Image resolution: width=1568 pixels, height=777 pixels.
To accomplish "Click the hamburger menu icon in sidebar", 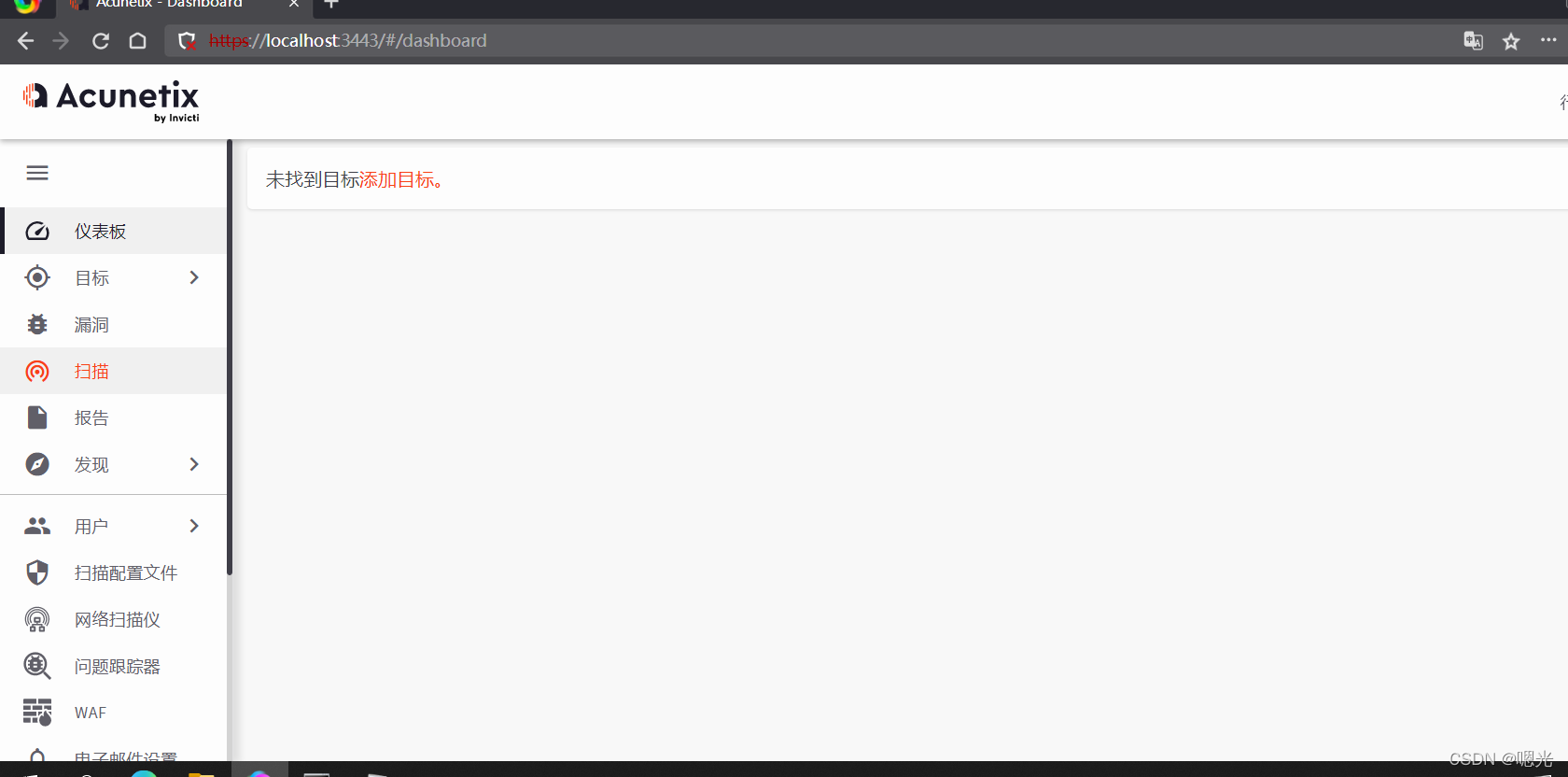I will point(37,173).
